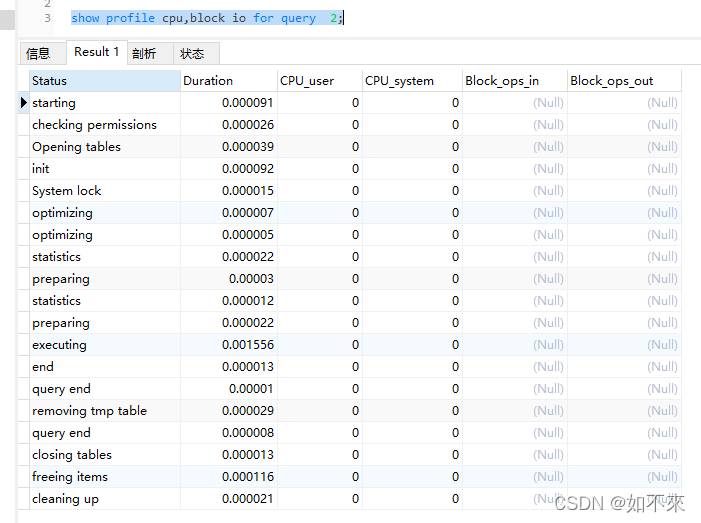Screen dimensions: 701x523
Task: Click the duration value 0.000116
Action: [248, 477]
